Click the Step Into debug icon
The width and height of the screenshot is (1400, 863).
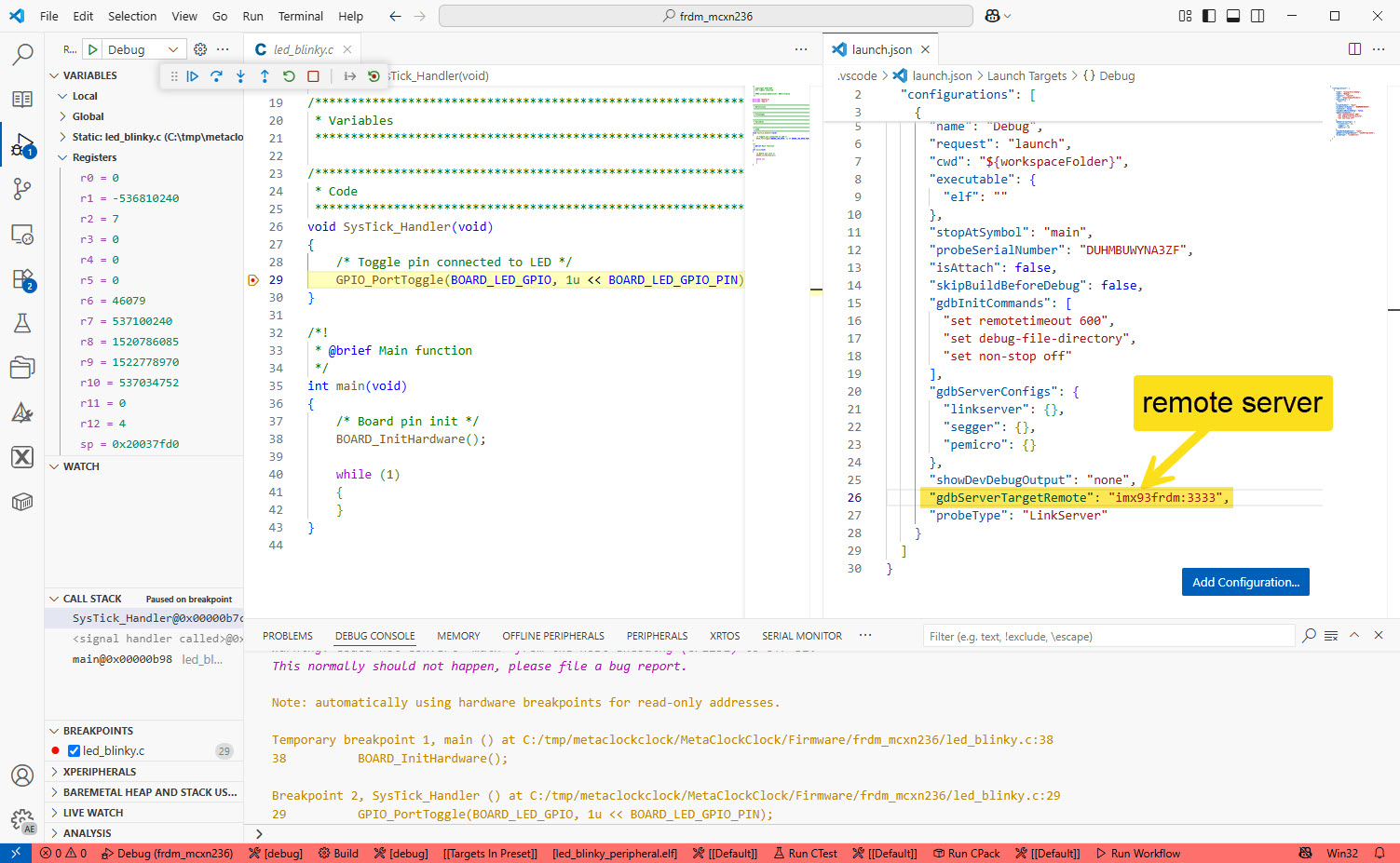[x=240, y=75]
